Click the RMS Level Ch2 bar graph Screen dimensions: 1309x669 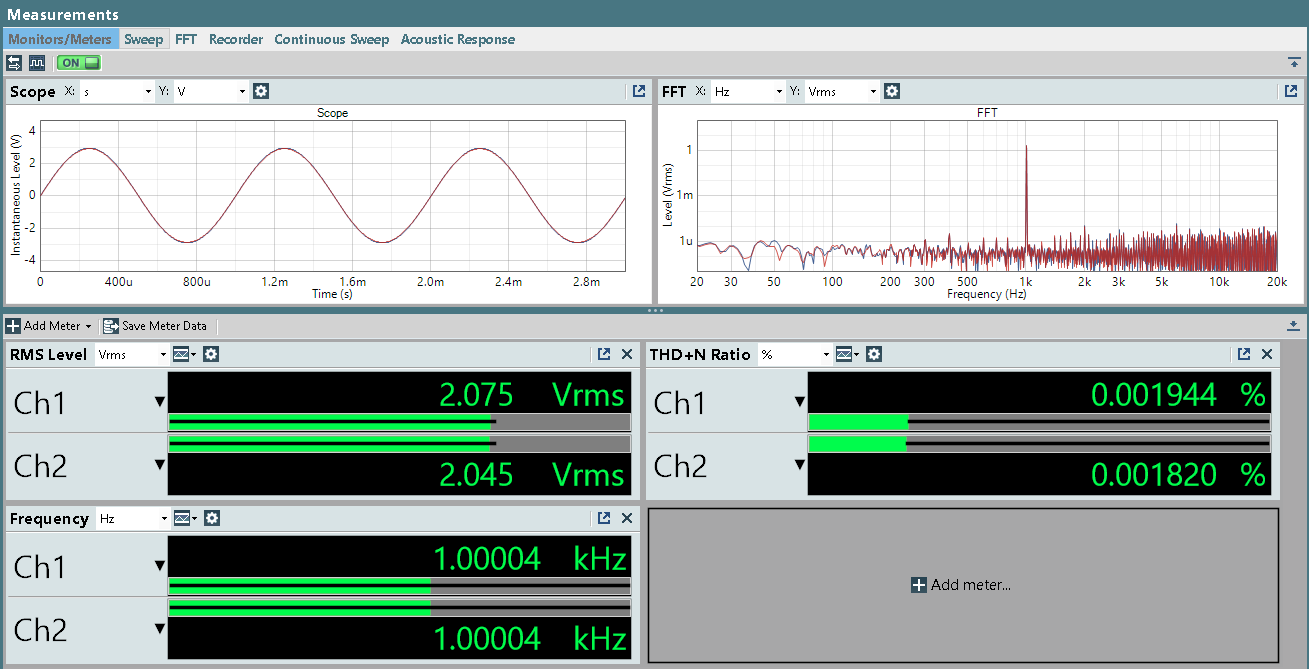pos(400,444)
